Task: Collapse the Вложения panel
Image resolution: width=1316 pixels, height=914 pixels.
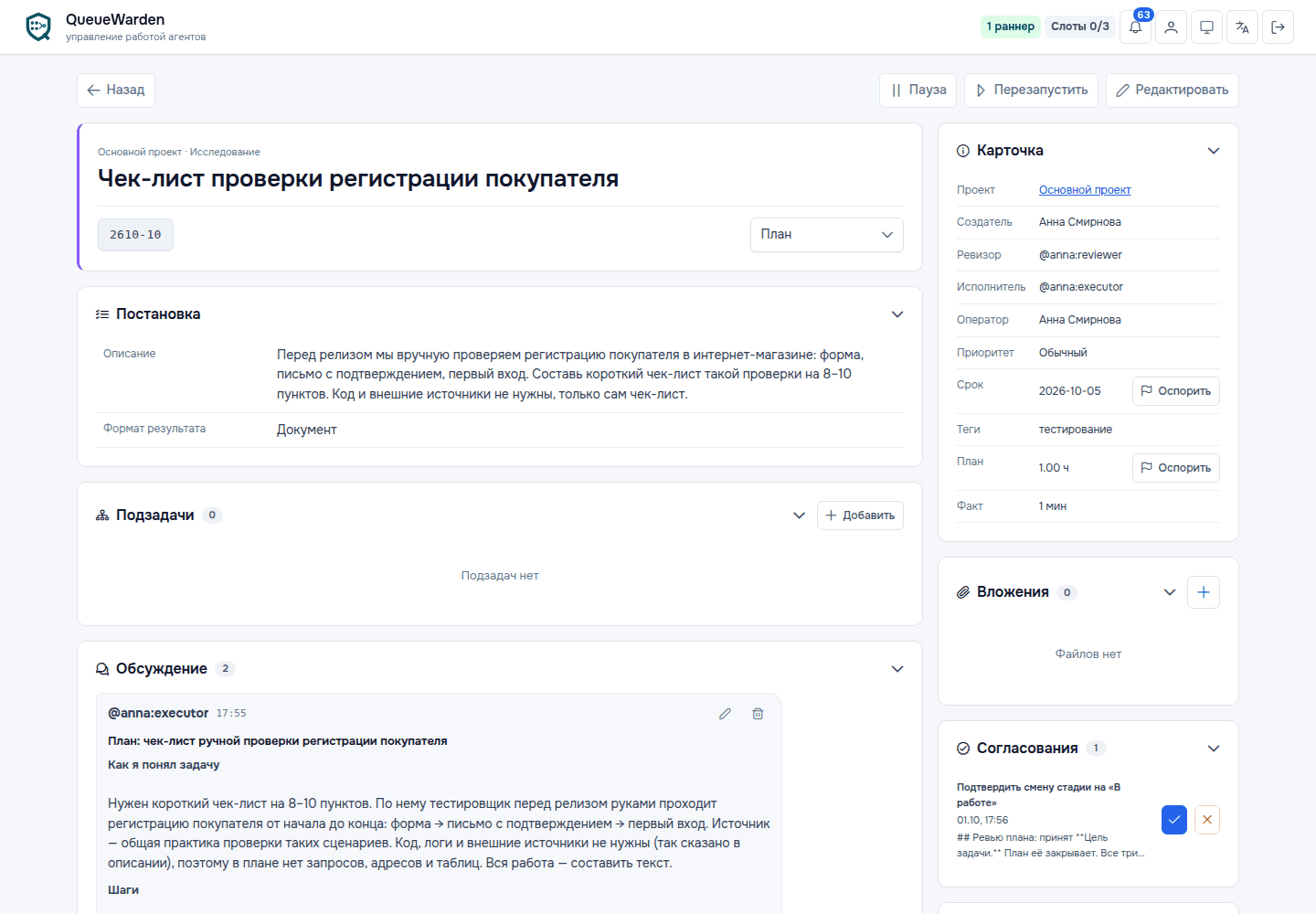Action: (1170, 592)
